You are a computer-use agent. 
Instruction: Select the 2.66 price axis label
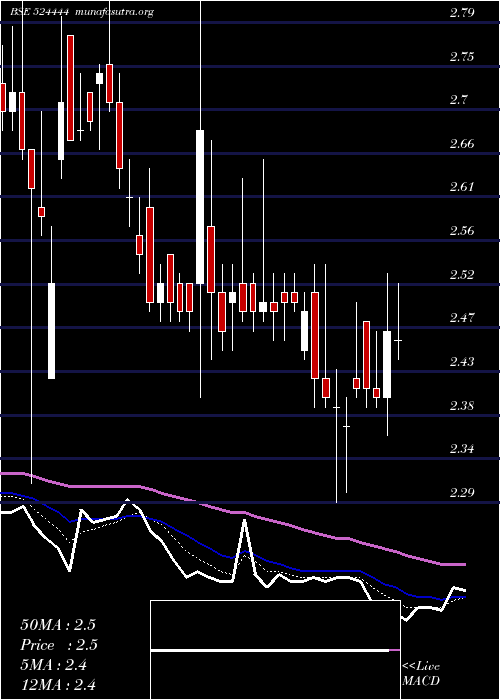pos(462,143)
